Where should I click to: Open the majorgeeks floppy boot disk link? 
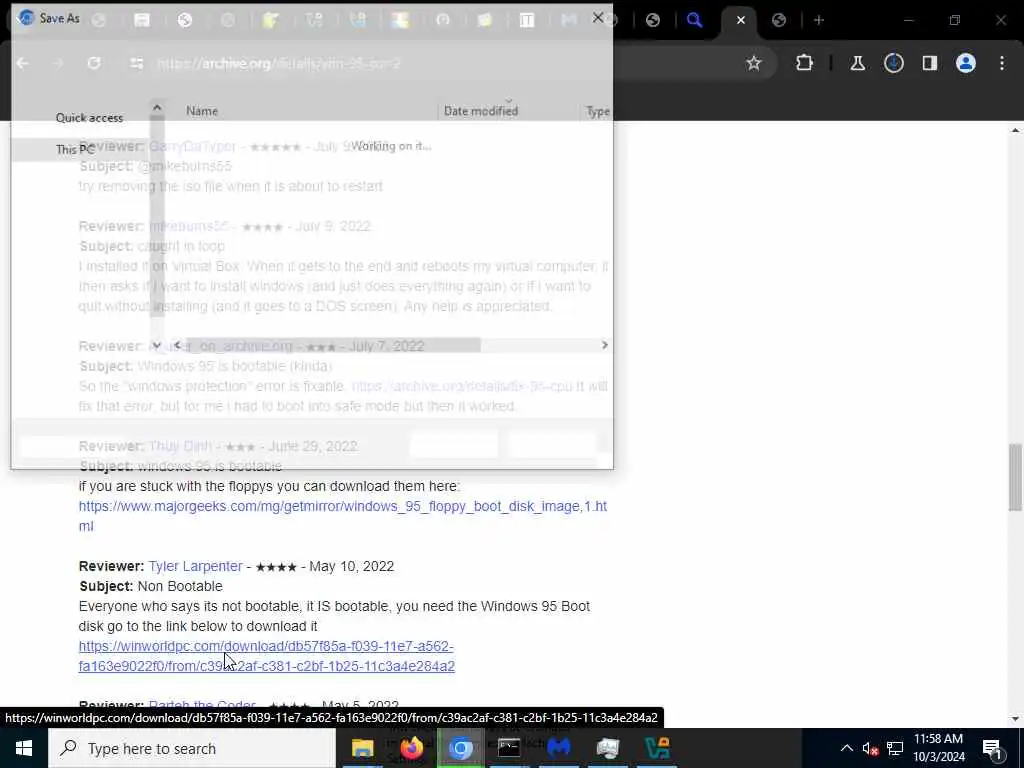(x=343, y=516)
